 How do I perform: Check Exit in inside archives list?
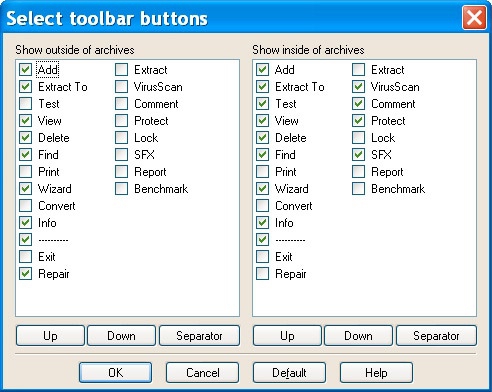pyautogui.click(x=262, y=257)
